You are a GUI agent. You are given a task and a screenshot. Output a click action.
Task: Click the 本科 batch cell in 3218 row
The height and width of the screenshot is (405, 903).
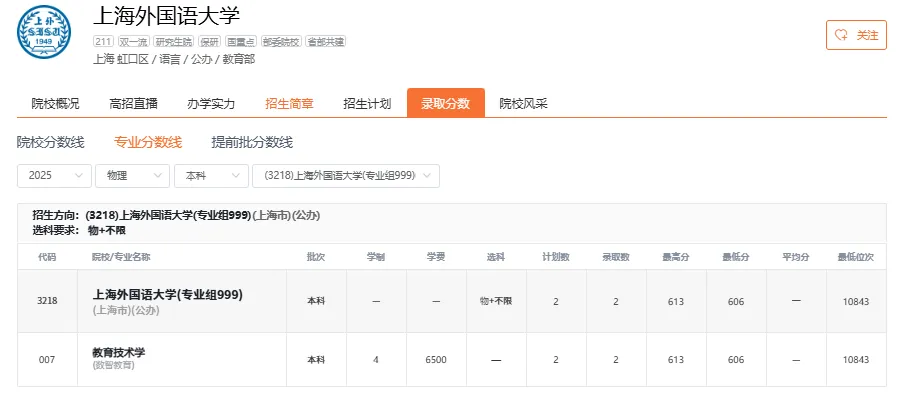click(x=316, y=301)
